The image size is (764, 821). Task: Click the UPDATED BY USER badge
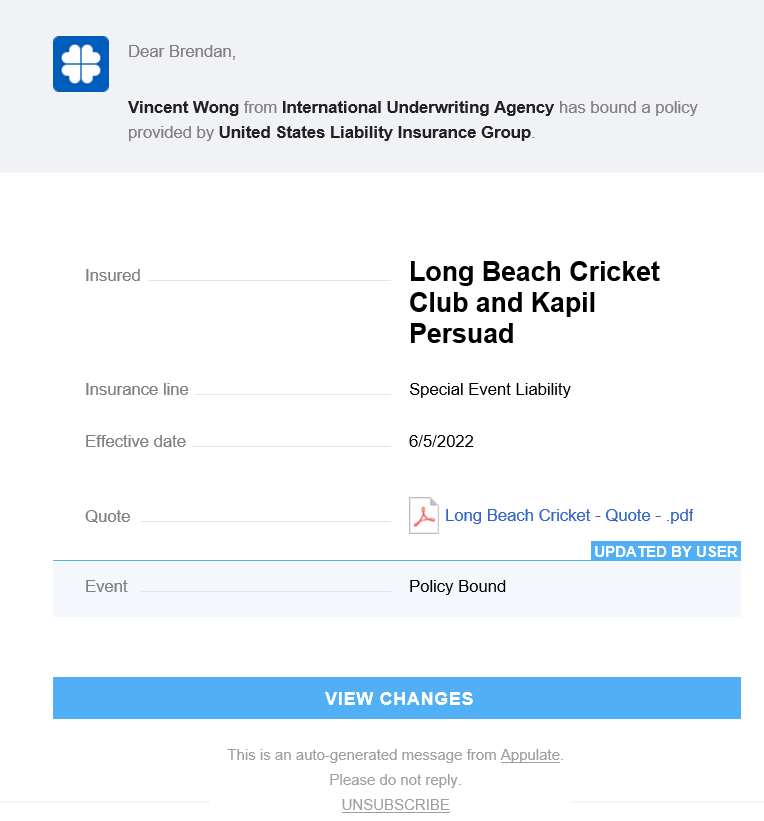pyautogui.click(x=665, y=551)
